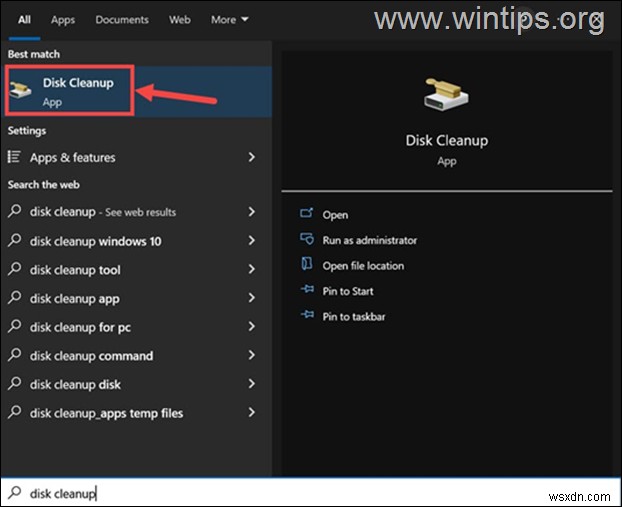Select Pin to taskbar
This screenshot has height=507, width=622.
click(x=354, y=317)
